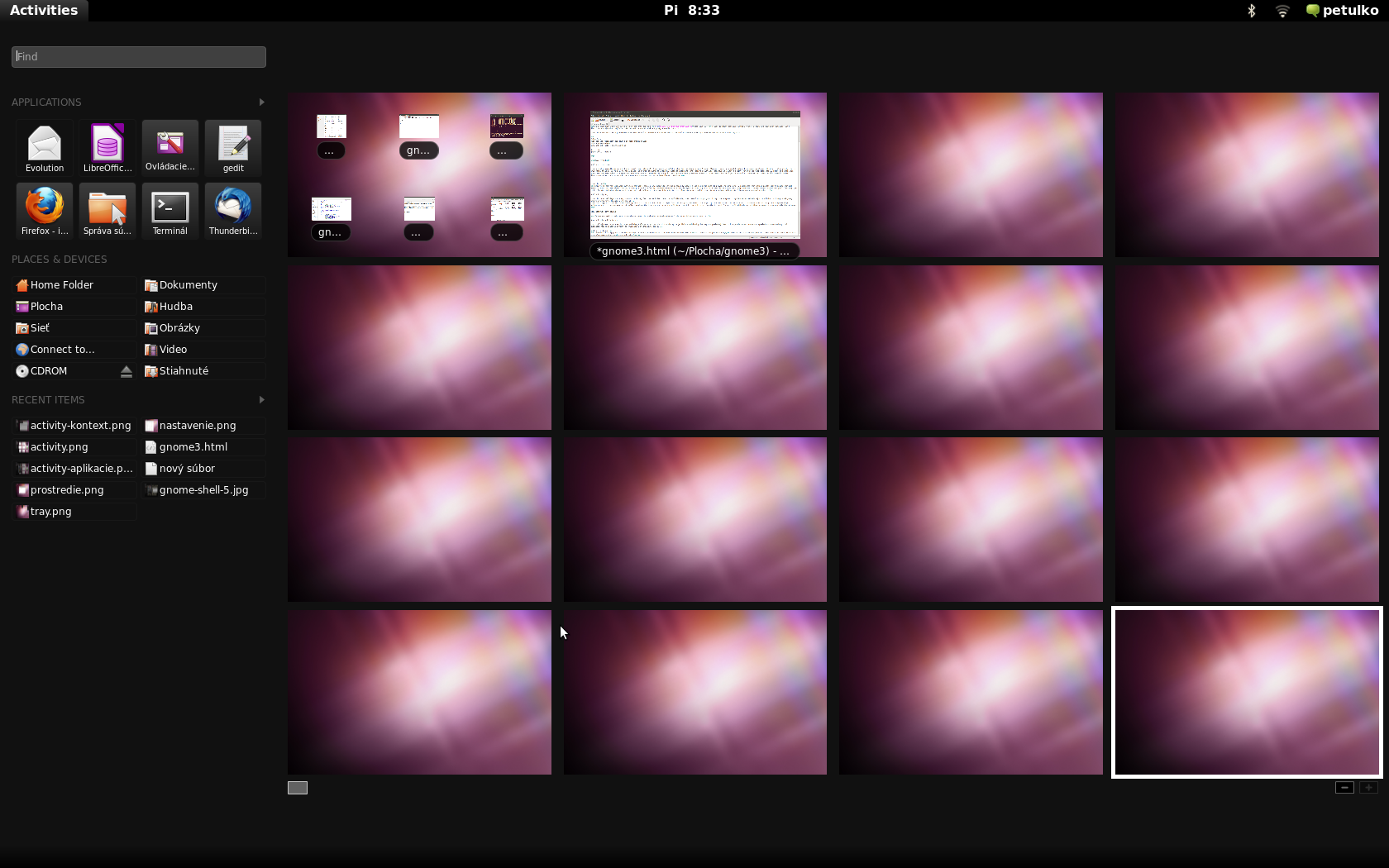Eject the CDROM device

click(126, 371)
